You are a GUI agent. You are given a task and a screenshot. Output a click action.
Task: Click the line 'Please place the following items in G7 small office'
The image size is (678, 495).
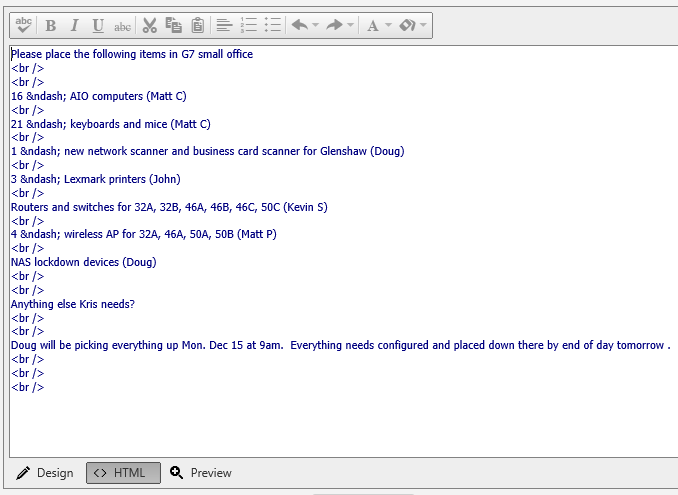coord(132,54)
